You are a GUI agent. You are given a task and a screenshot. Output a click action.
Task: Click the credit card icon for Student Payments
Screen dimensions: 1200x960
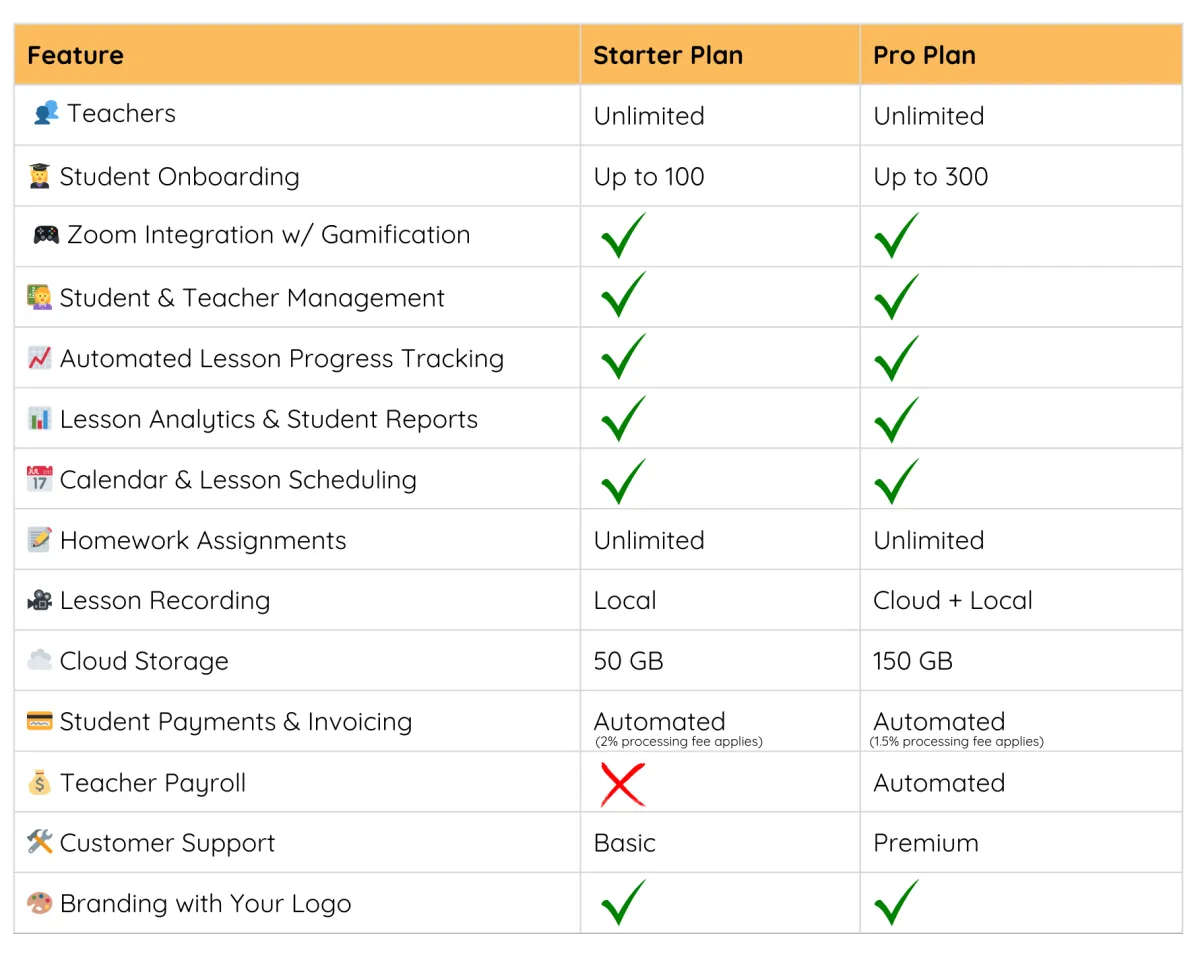(x=39, y=721)
